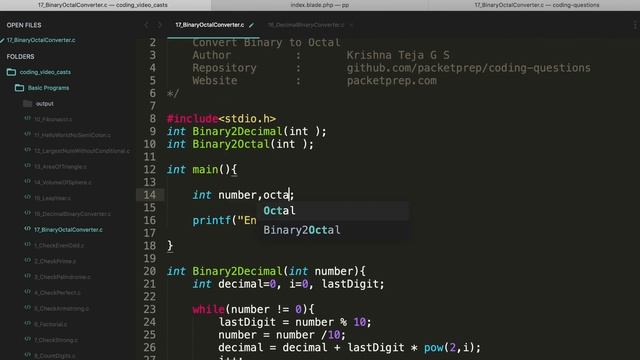Click 'Krishna Teja G S' author comment
This screenshot has width=640, height=360.
coord(398,55)
